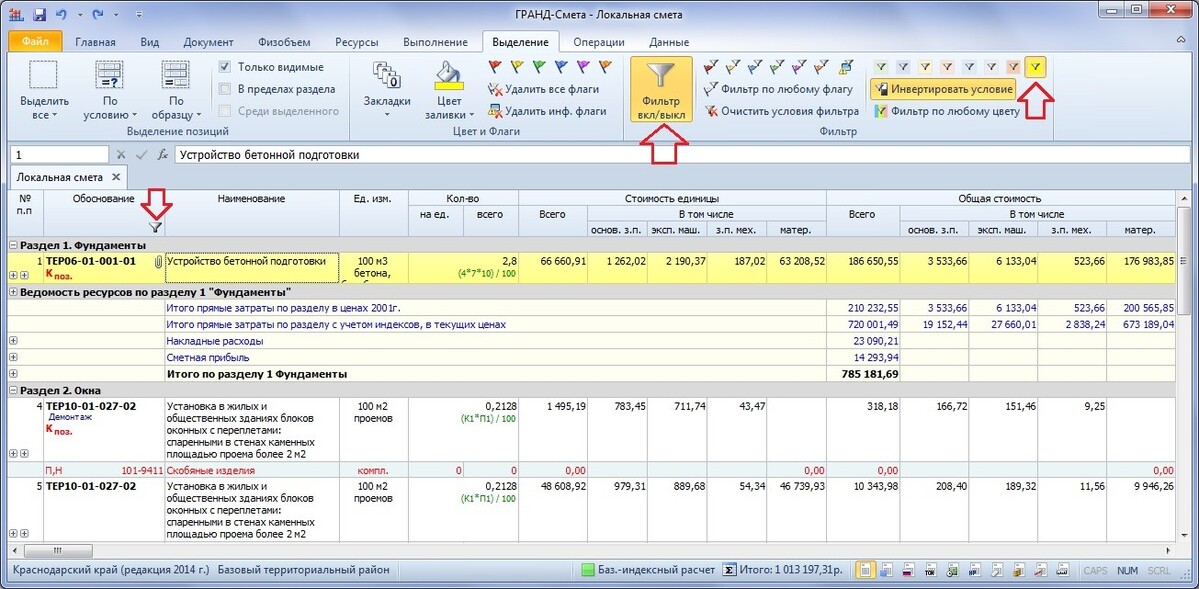Expand the Сметная прибыль row
Image resolution: width=1199 pixels, height=589 pixels.
click(x=13, y=357)
